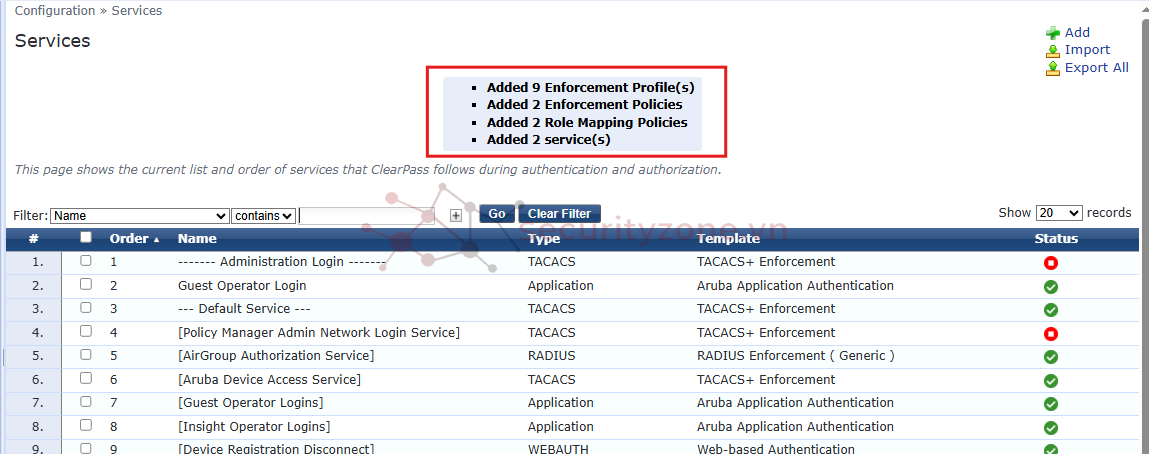Click green status icon for Guest Operator Login
The height and width of the screenshot is (454, 1149).
coord(1051,286)
